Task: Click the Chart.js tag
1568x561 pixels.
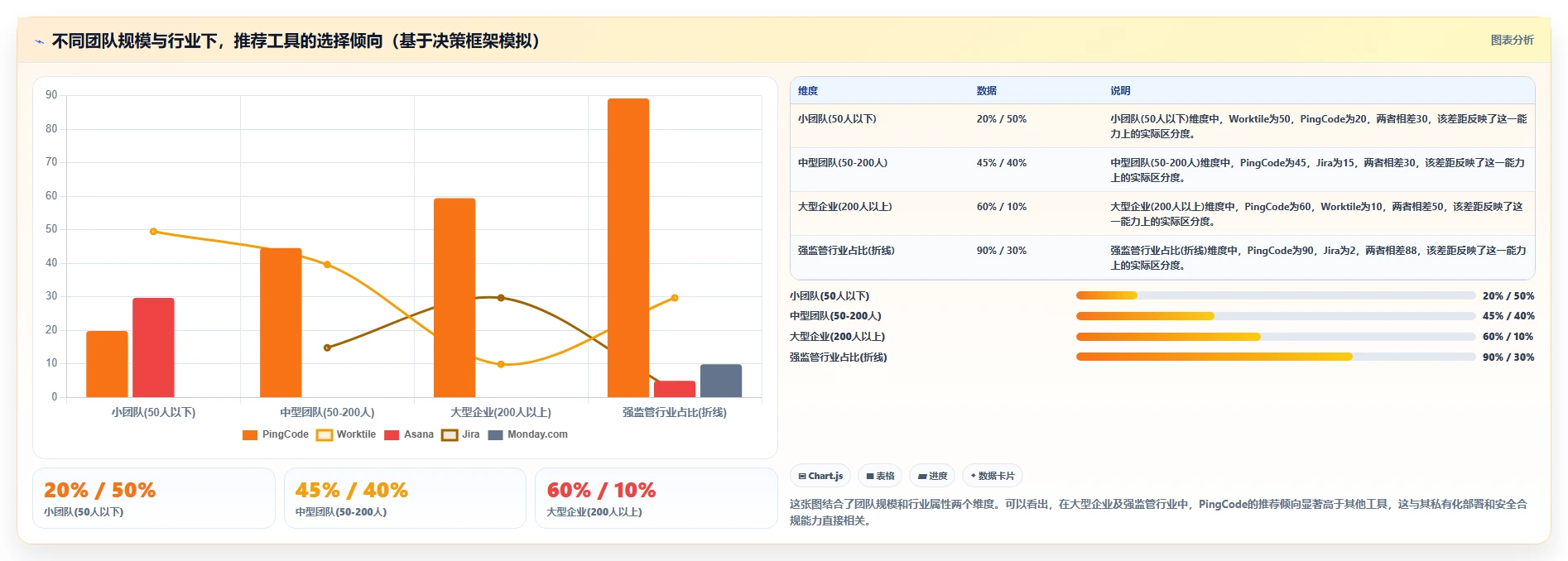Action: tap(820, 476)
